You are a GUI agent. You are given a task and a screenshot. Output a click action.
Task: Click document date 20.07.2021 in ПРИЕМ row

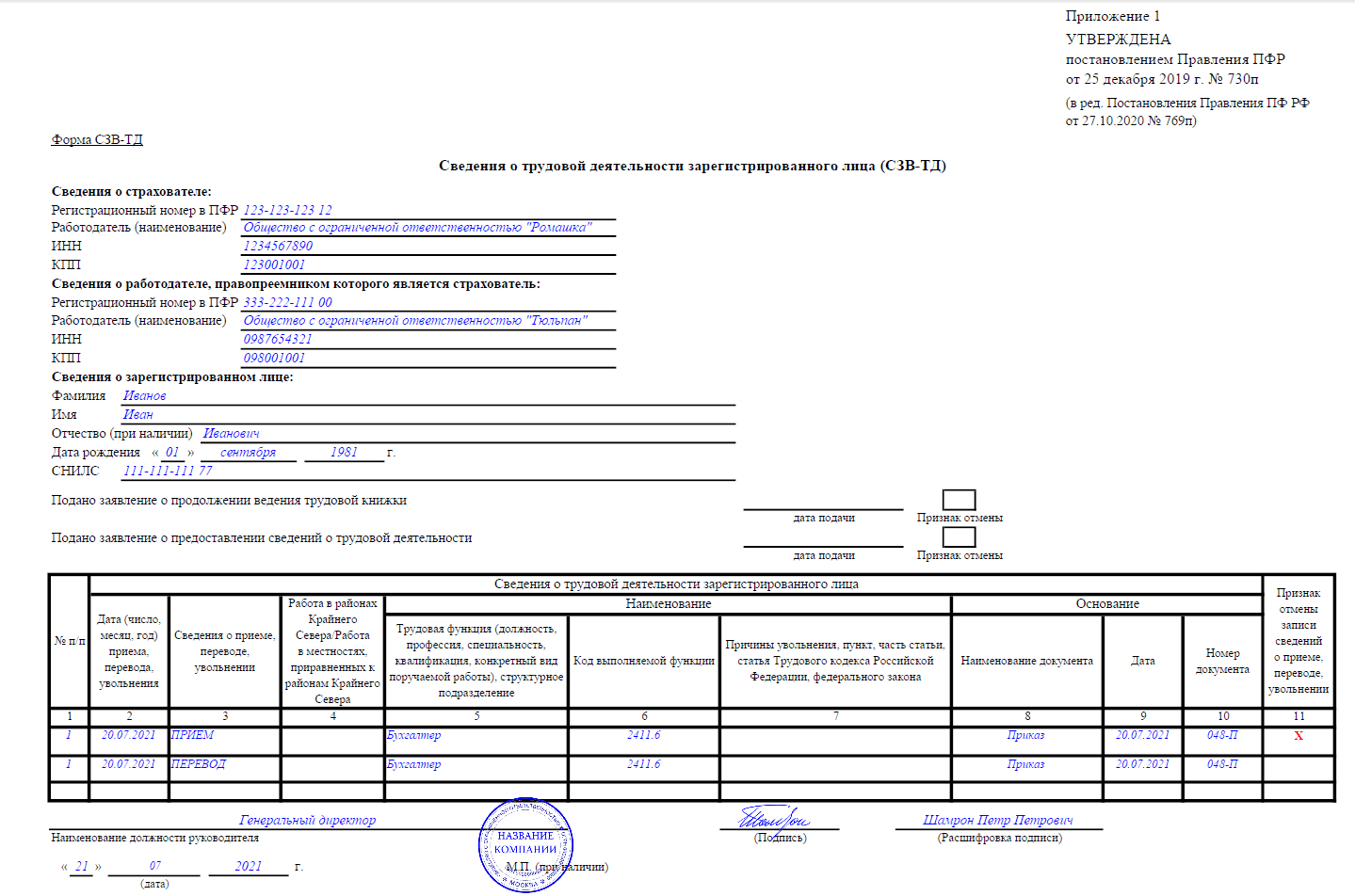pos(1143,735)
